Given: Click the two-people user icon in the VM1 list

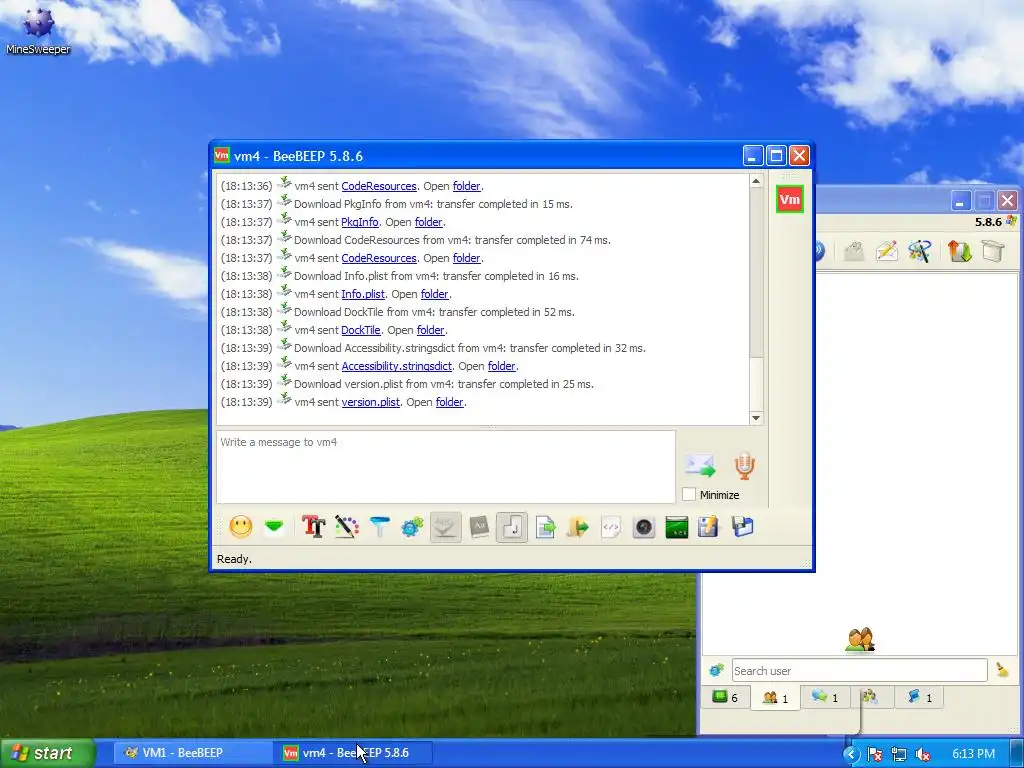Looking at the screenshot, I should click(859, 640).
